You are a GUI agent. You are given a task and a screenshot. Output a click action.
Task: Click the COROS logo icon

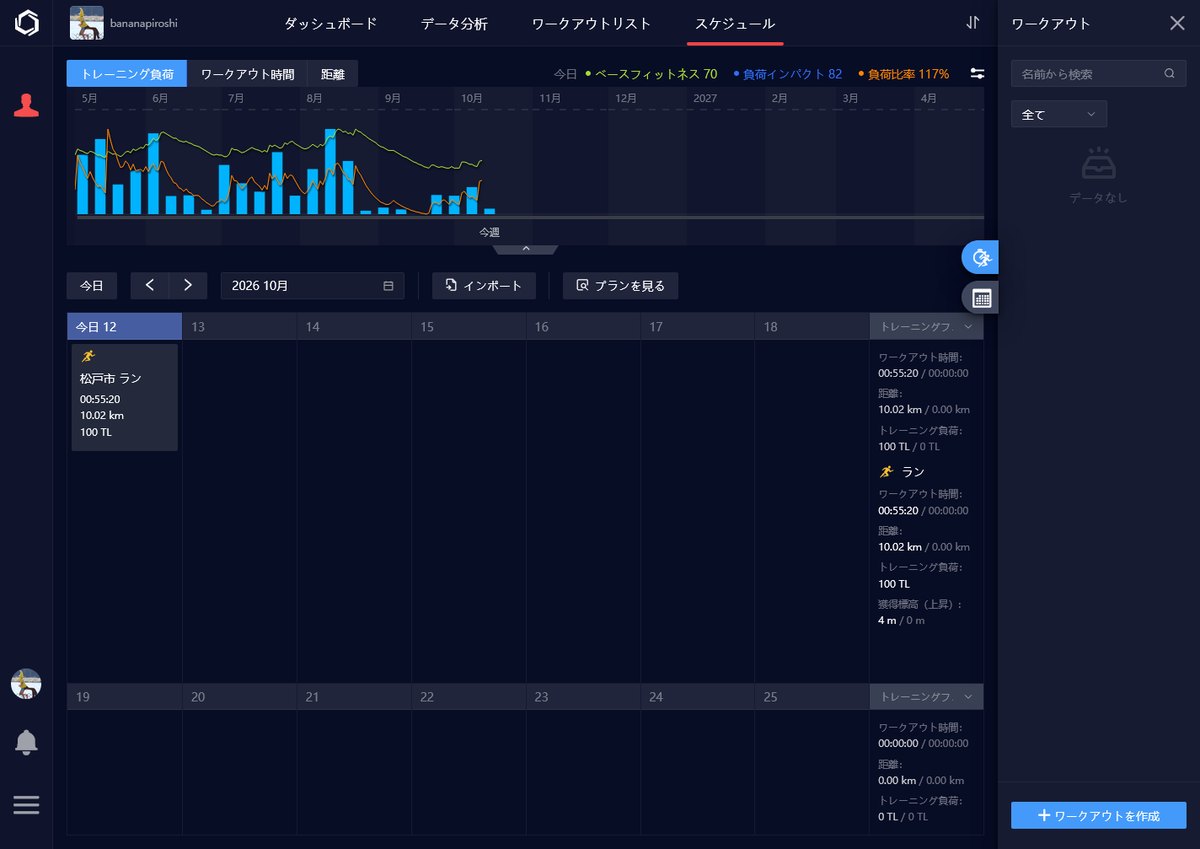click(27, 23)
